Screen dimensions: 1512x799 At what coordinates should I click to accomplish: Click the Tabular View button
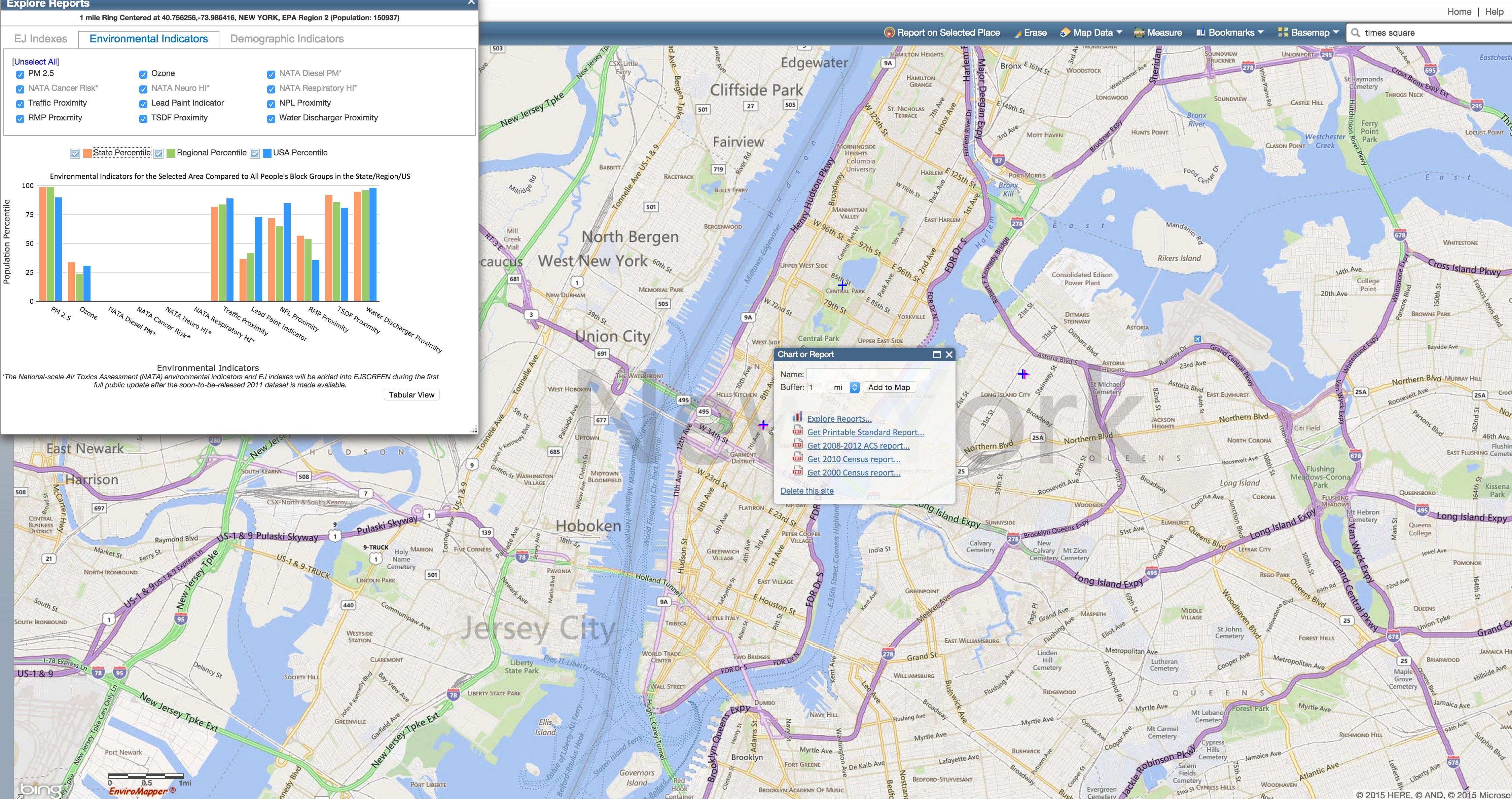[411, 395]
